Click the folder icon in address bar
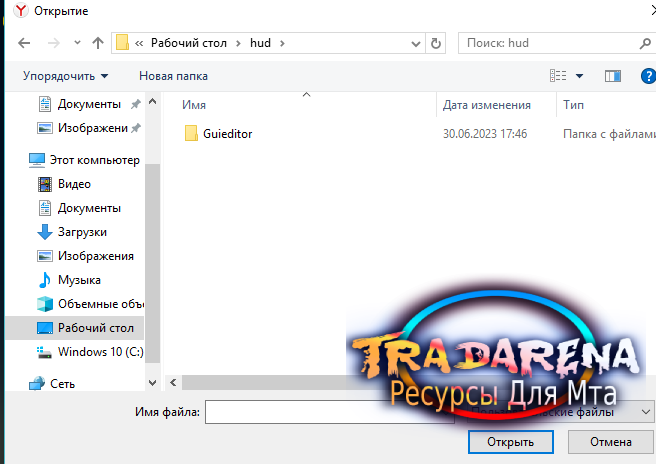 point(122,43)
